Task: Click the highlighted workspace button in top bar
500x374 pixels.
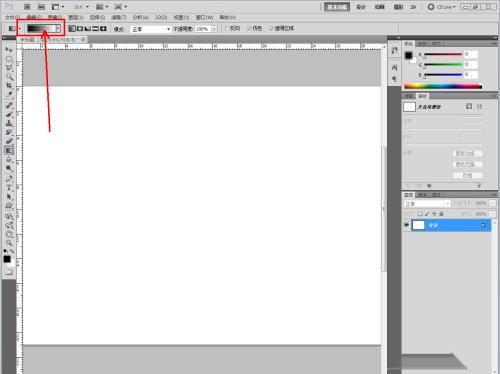Action: 337,7
